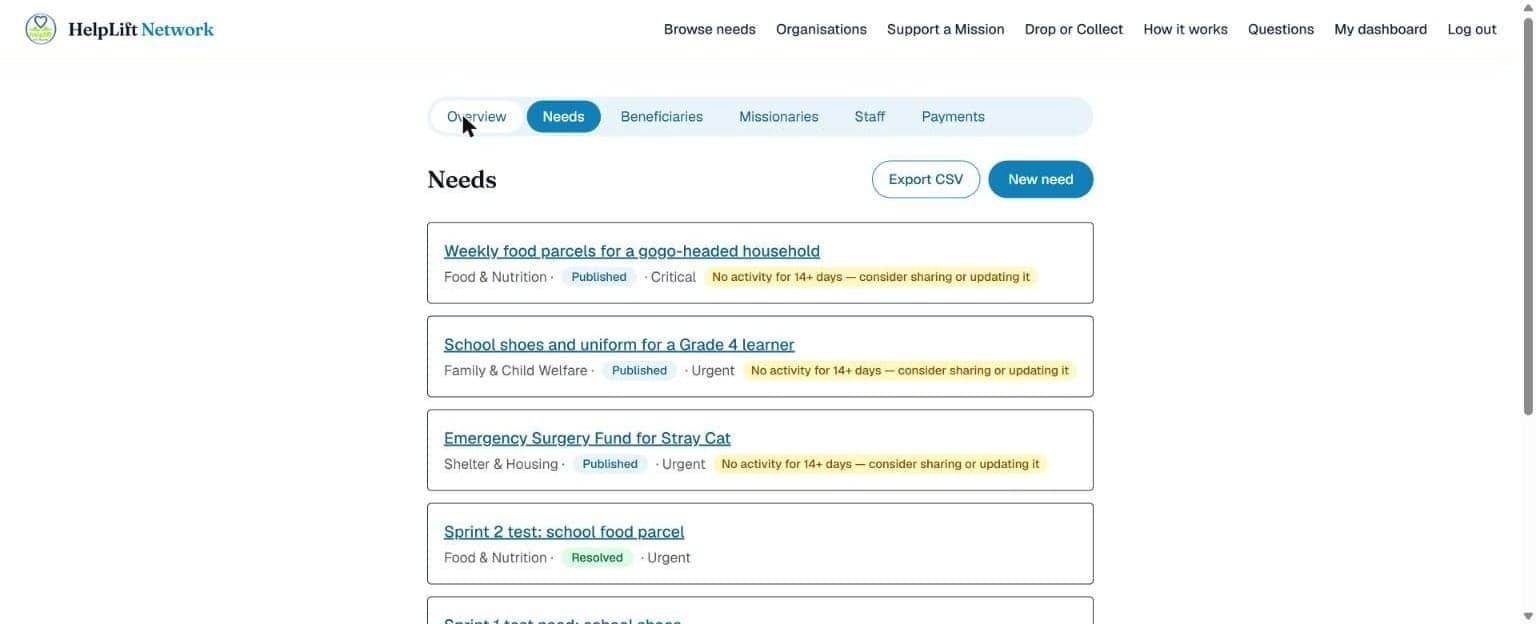Go to the Questions page
Viewport: 1536px width, 624px height.
1281,29
